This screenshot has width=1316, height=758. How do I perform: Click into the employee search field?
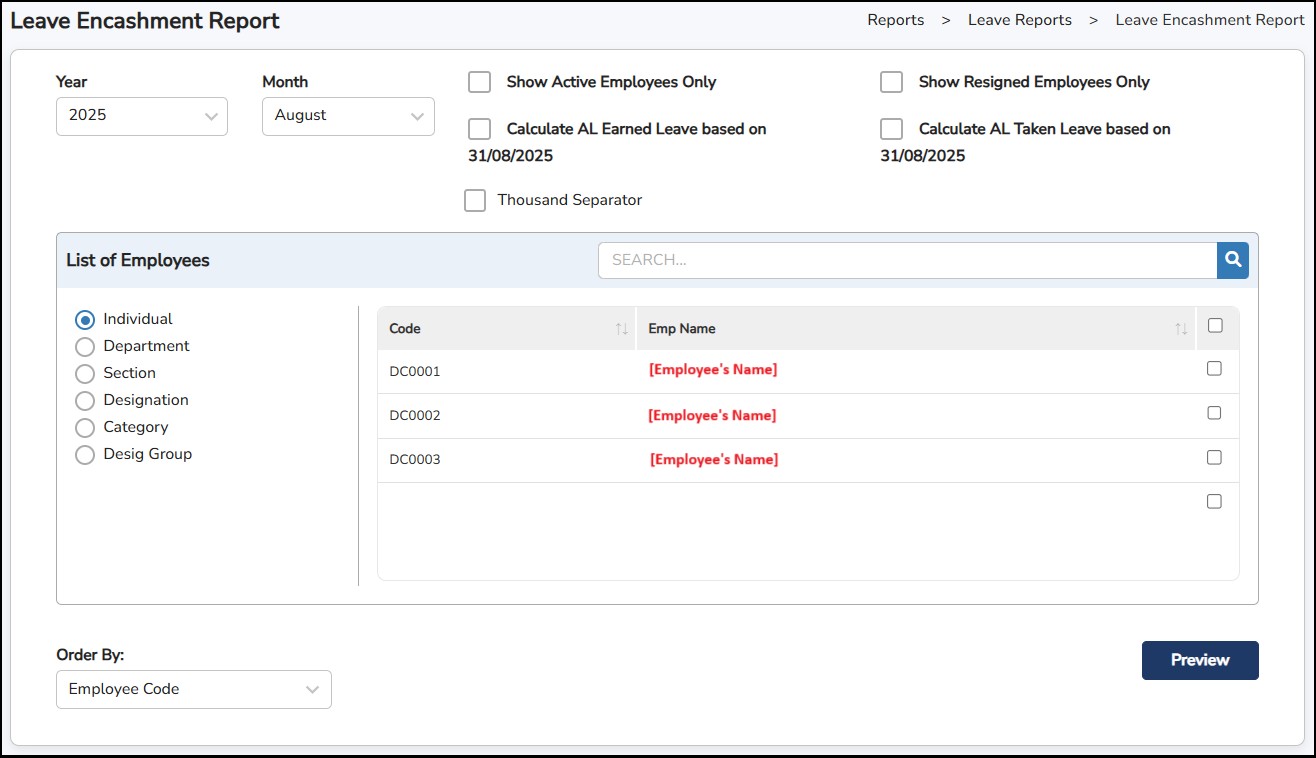coord(906,260)
